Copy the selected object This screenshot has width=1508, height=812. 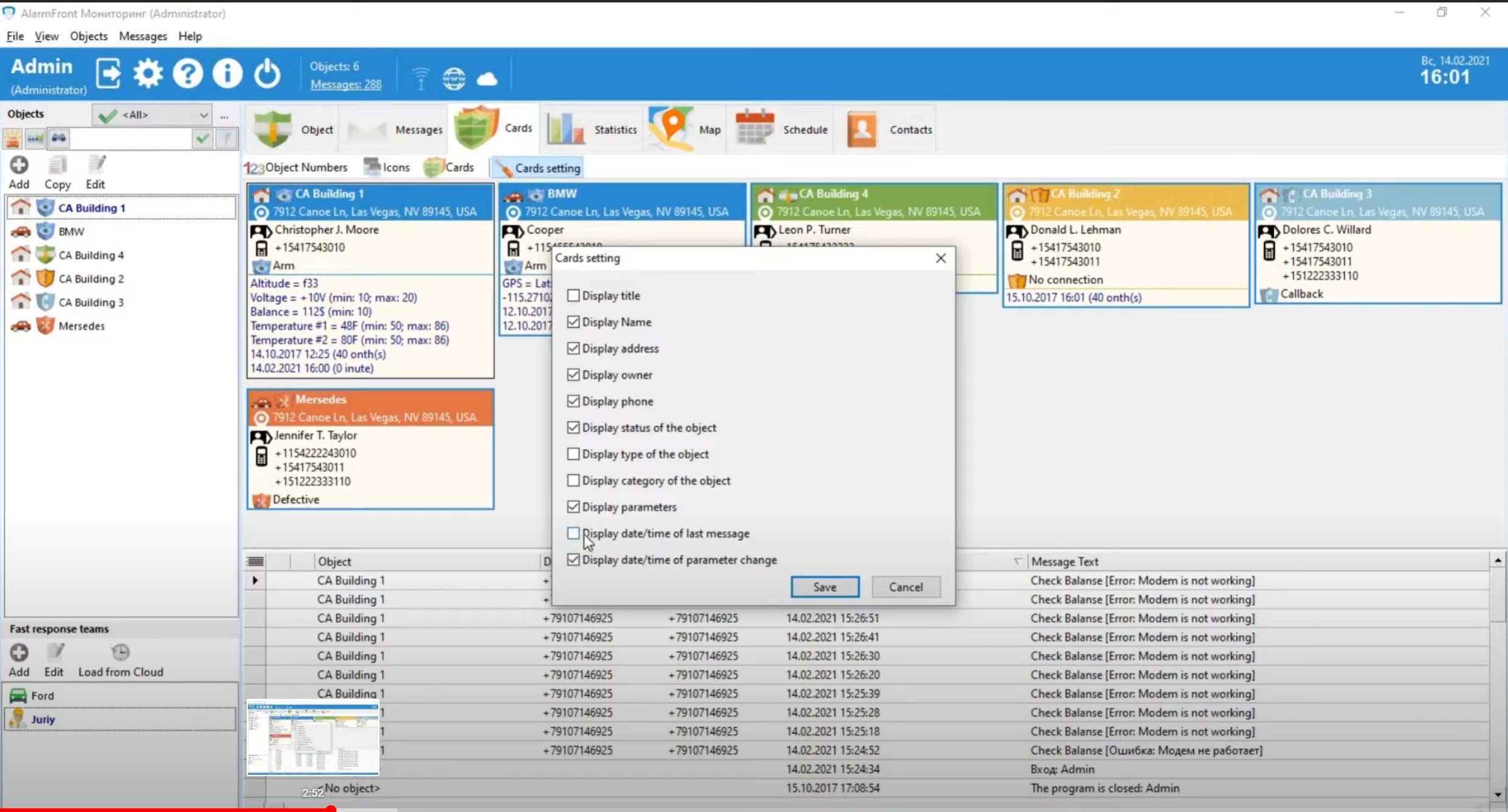57,173
